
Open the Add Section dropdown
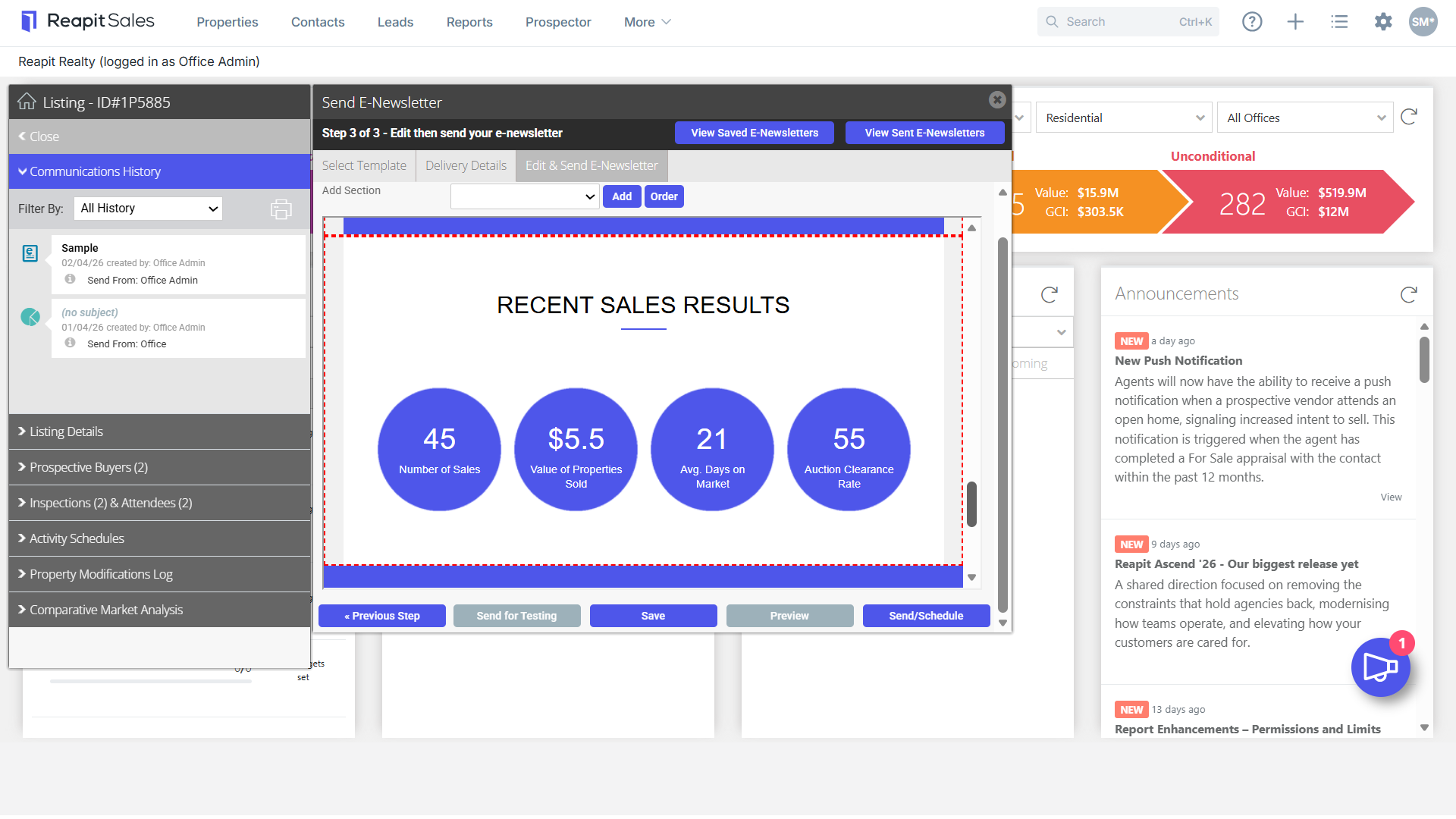coord(525,196)
